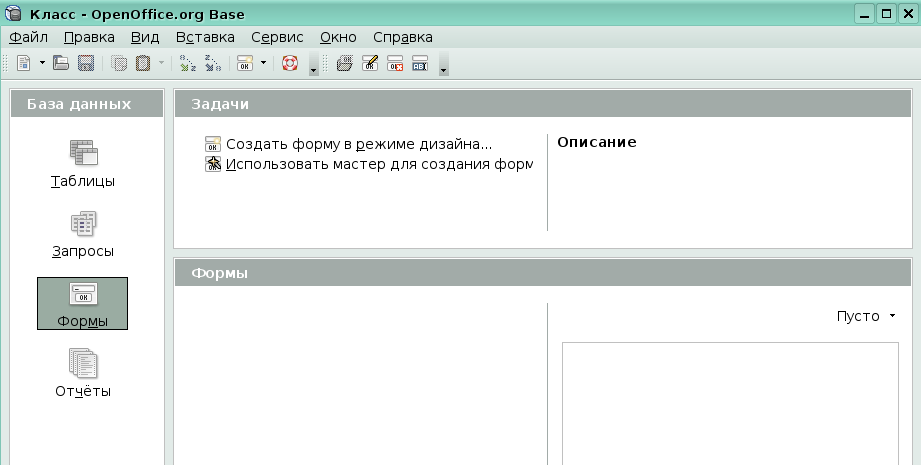The image size is (921, 465).
Task: Save the database with the floppy icon
Action: (x=86, y=63)
